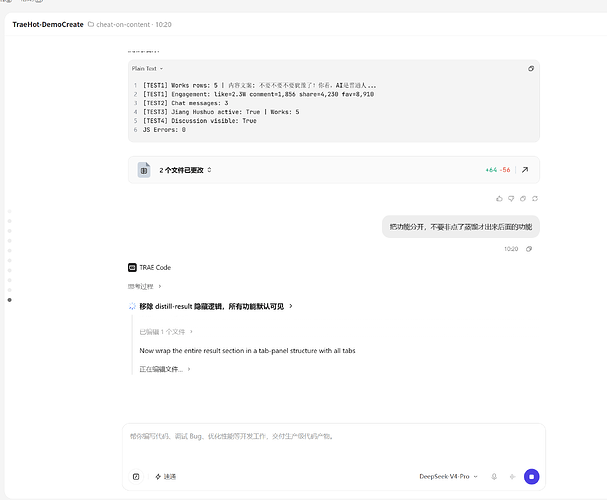Click the '[TEST1] Engagement' code line
This screenshot has width=607, height=500.
pos(258,94)
